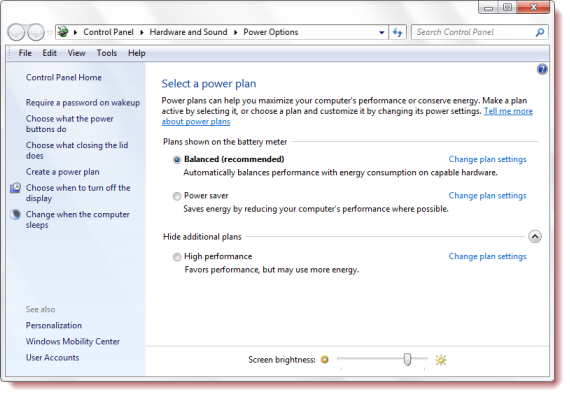This screenshot has width=570, height=397.
Task: Open the Tools menu
Action: [107, 53]
